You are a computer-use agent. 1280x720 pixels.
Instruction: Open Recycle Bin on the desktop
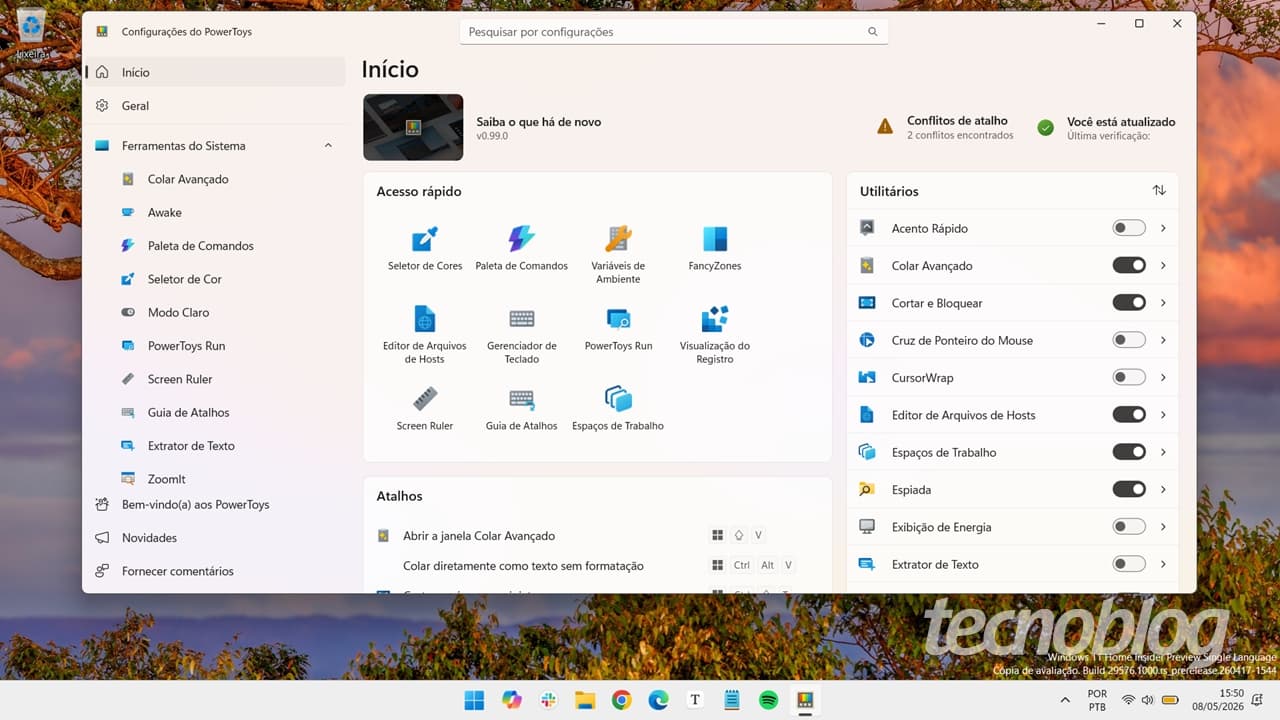[x=32, y=33]
